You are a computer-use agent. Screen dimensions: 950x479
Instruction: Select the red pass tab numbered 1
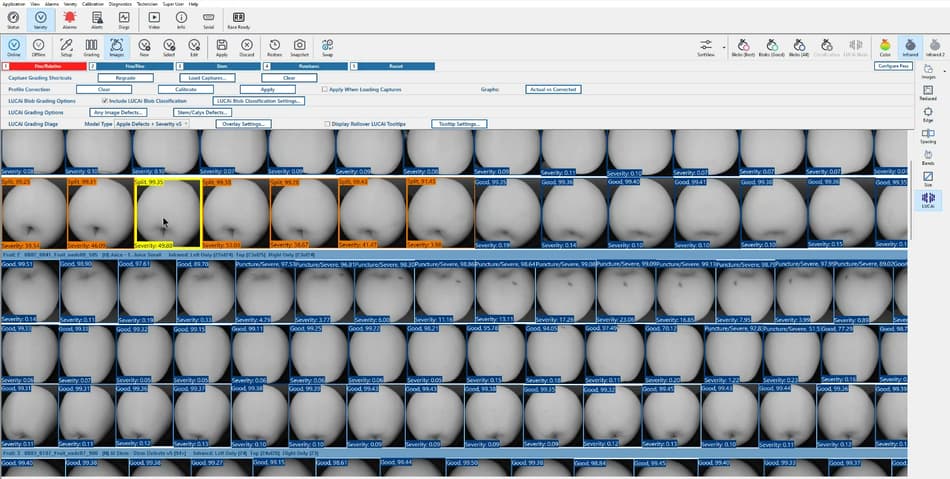click(x=45, y=66)
